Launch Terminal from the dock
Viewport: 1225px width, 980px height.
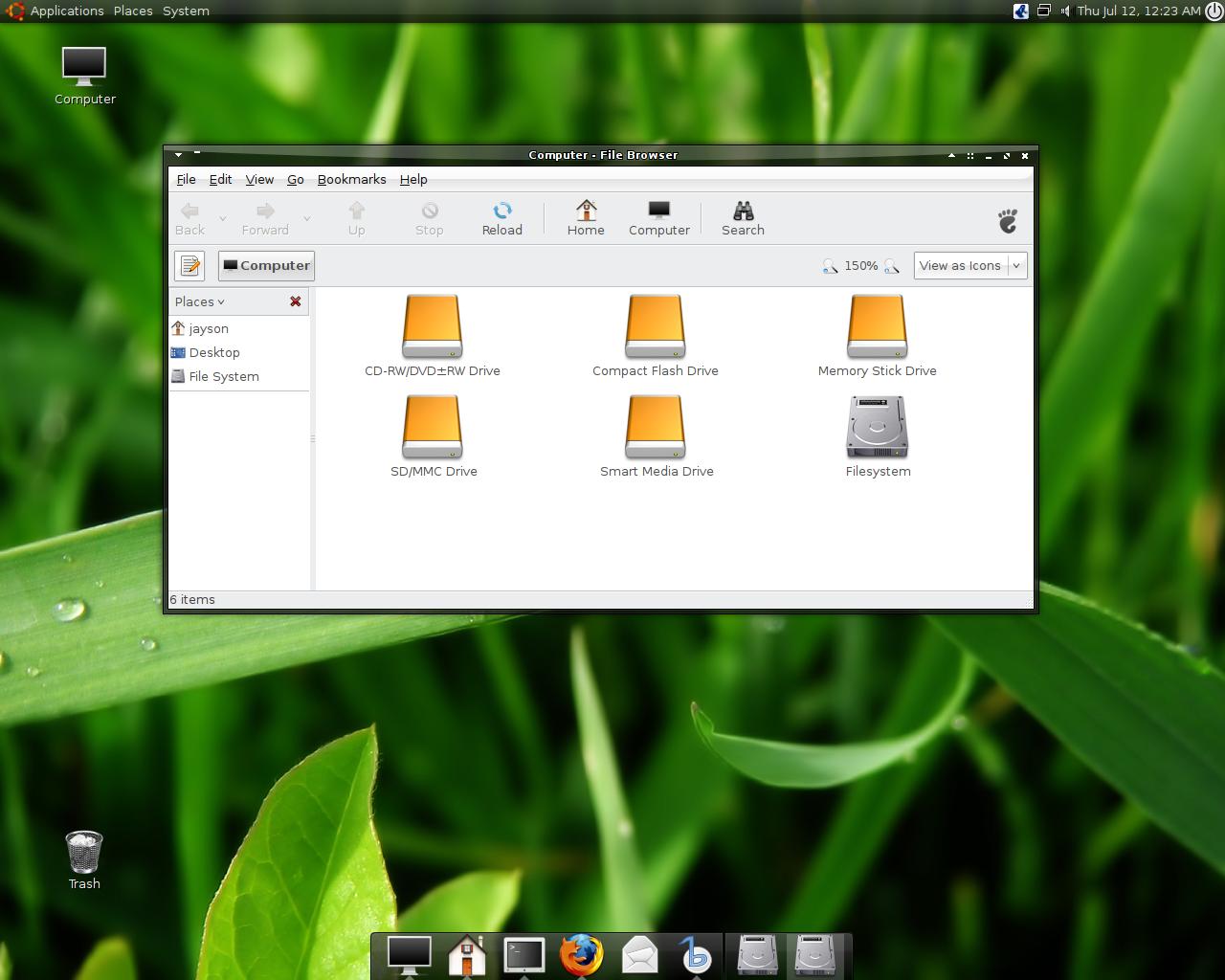click(x=524, y=955)
